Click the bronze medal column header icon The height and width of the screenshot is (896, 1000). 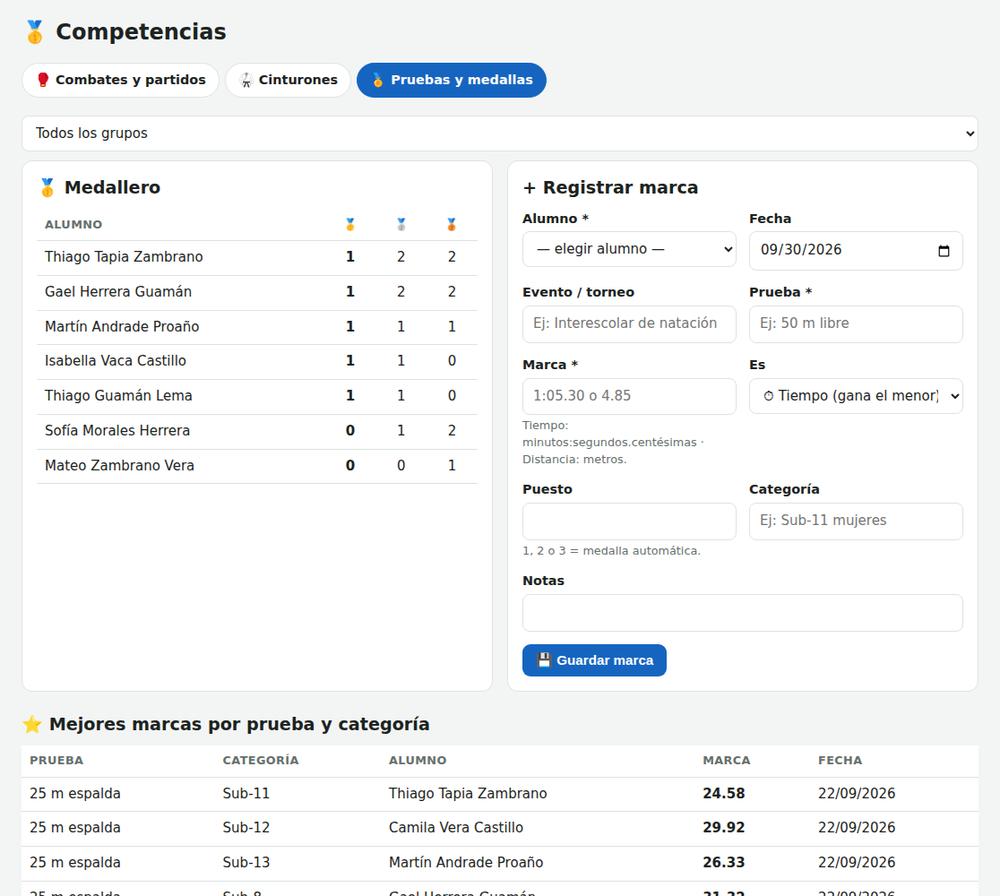click(452, 224)
